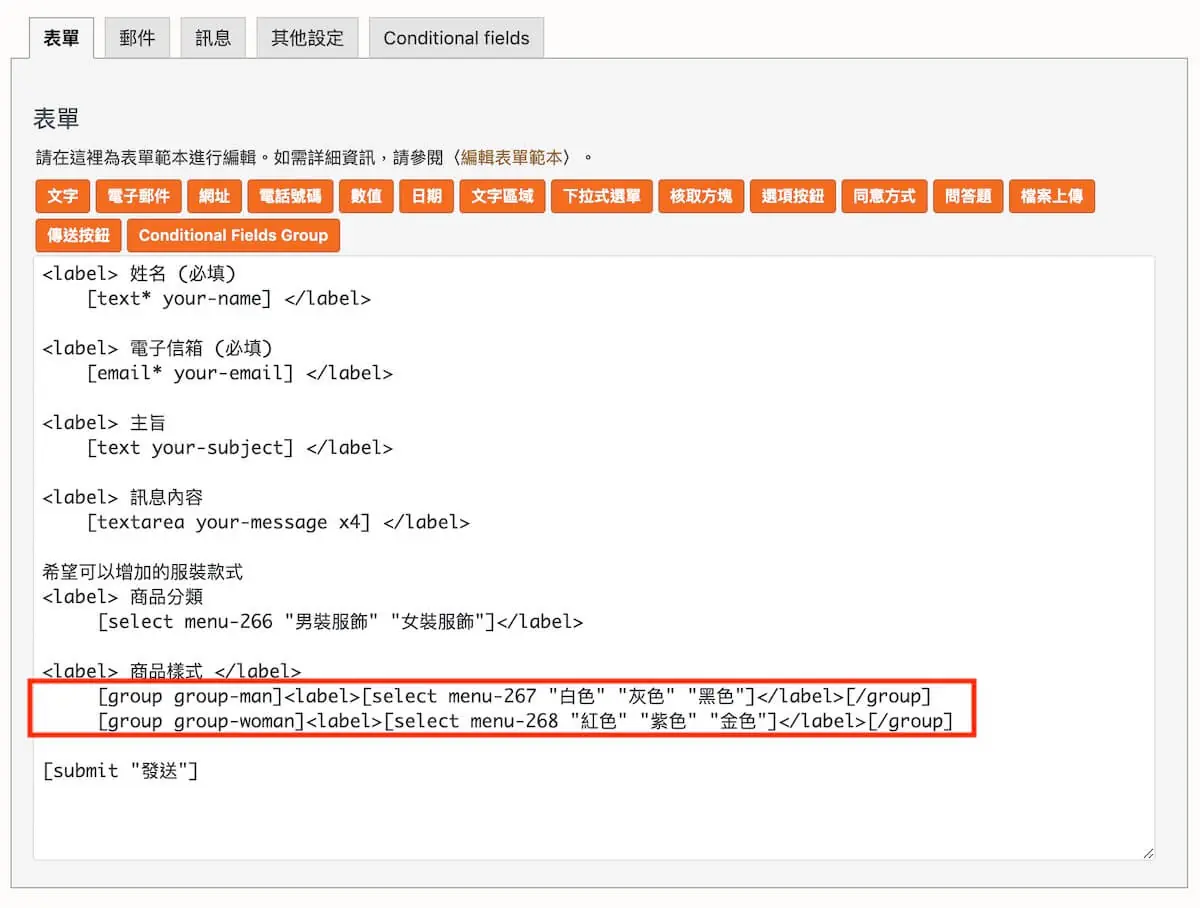Click the <label> 商品分類 line
This screenshot has height=908, width=1200.
tap(123, 597)
